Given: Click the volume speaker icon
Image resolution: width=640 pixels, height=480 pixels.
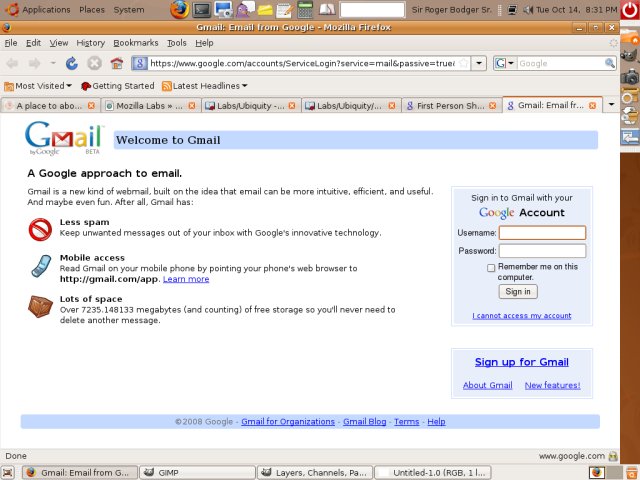Looking at the screenshot, I should pyautogui.click(x=528, y=9).
